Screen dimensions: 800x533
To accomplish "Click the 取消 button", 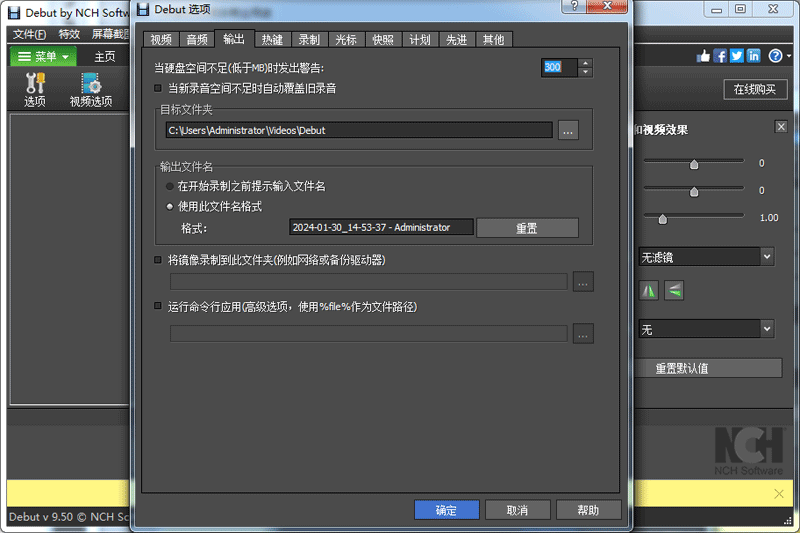I will coord(517,510).
